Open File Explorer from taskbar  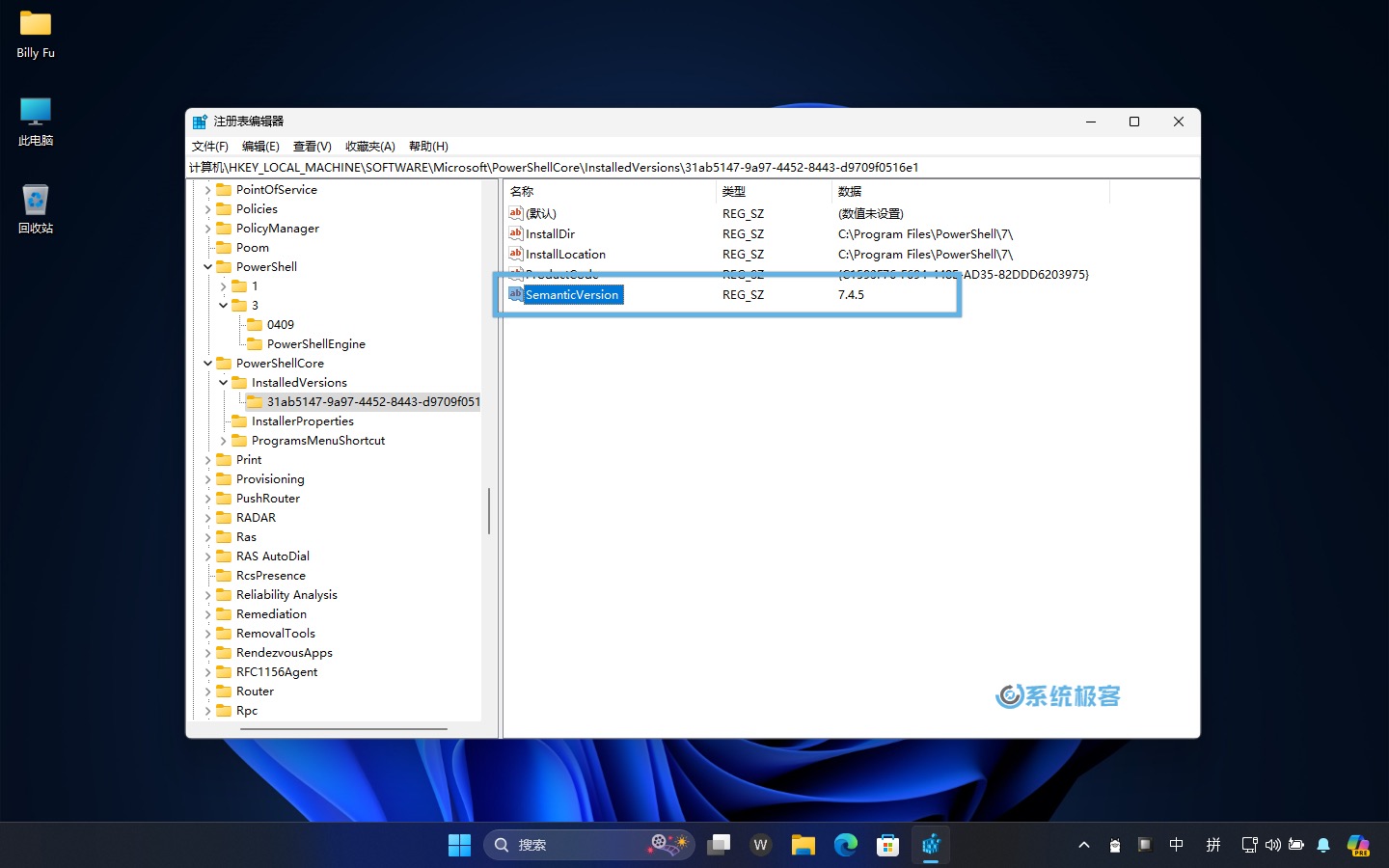point(803,845)
